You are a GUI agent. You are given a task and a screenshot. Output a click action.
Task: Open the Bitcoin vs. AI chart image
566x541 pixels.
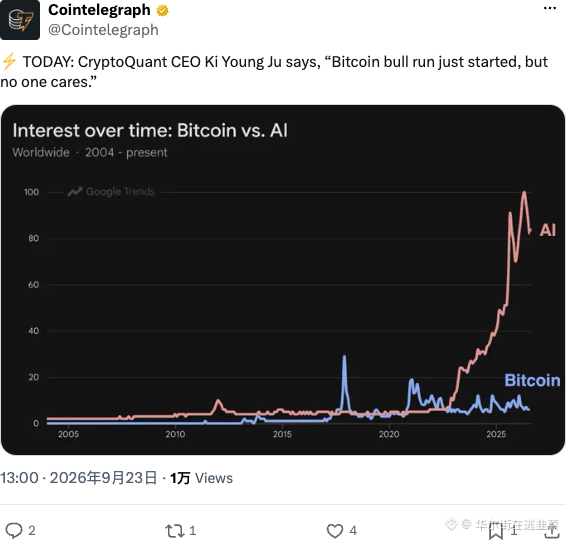coord(283,280)
